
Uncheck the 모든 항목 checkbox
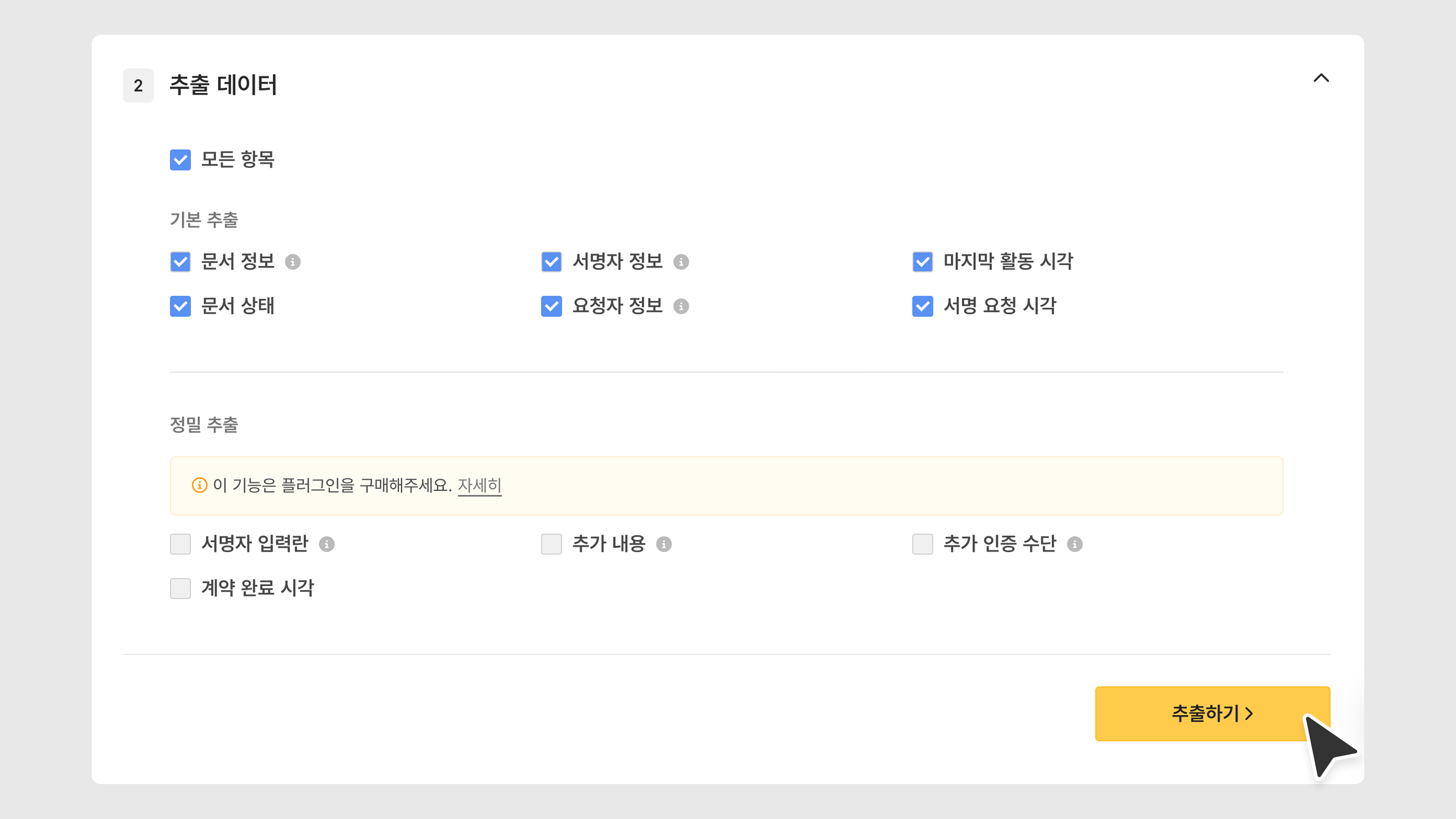pyautogui.click(x=180, y=160)
